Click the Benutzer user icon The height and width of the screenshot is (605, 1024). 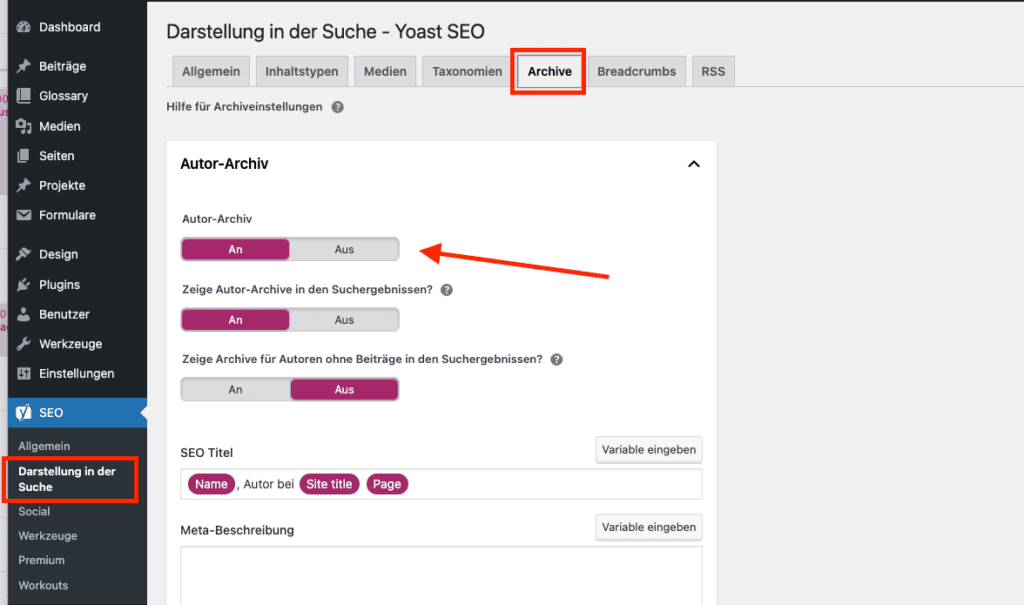[x=24, y=314]
